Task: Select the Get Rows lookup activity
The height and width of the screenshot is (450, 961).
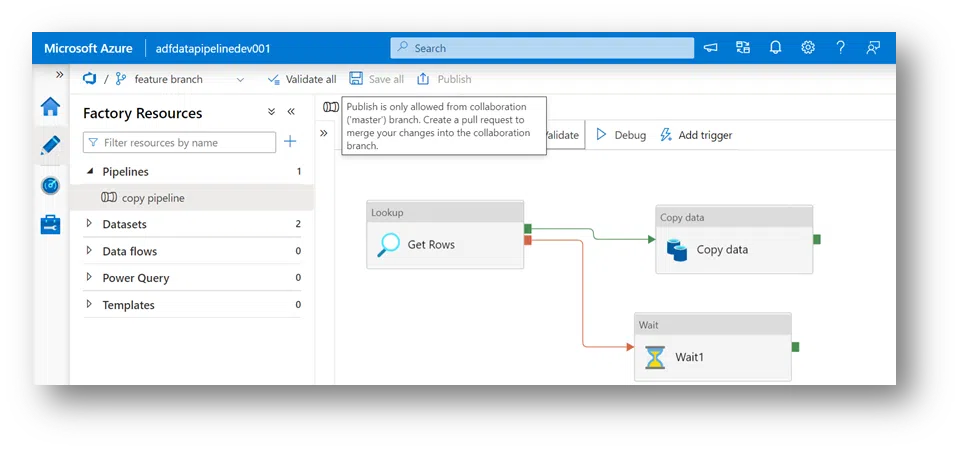Action: 444,244
